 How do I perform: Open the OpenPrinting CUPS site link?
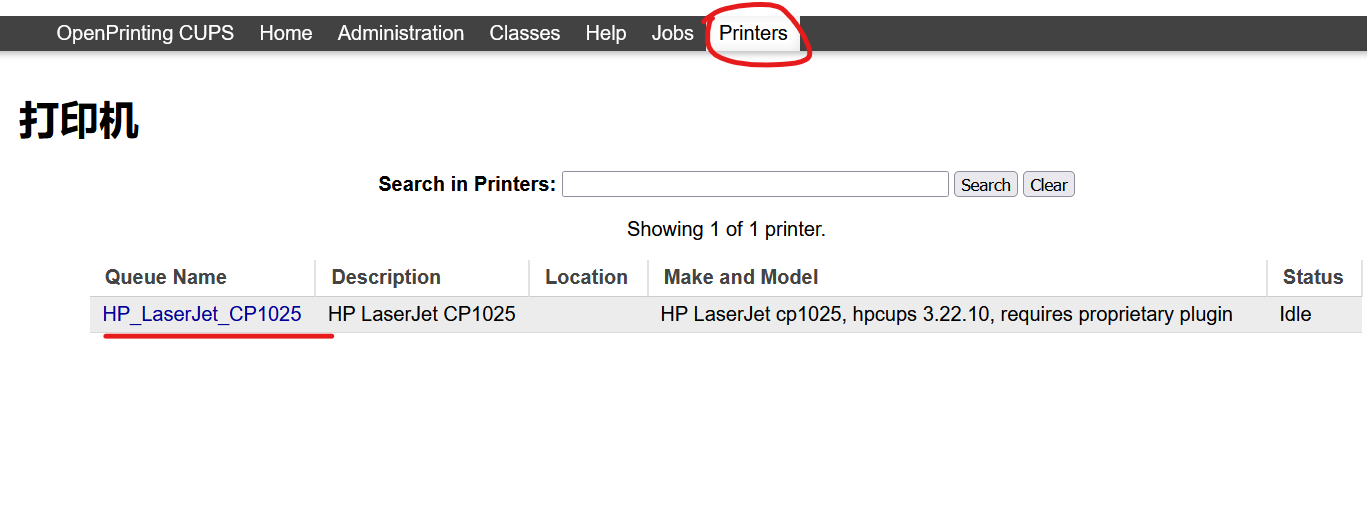coord(145,33)
